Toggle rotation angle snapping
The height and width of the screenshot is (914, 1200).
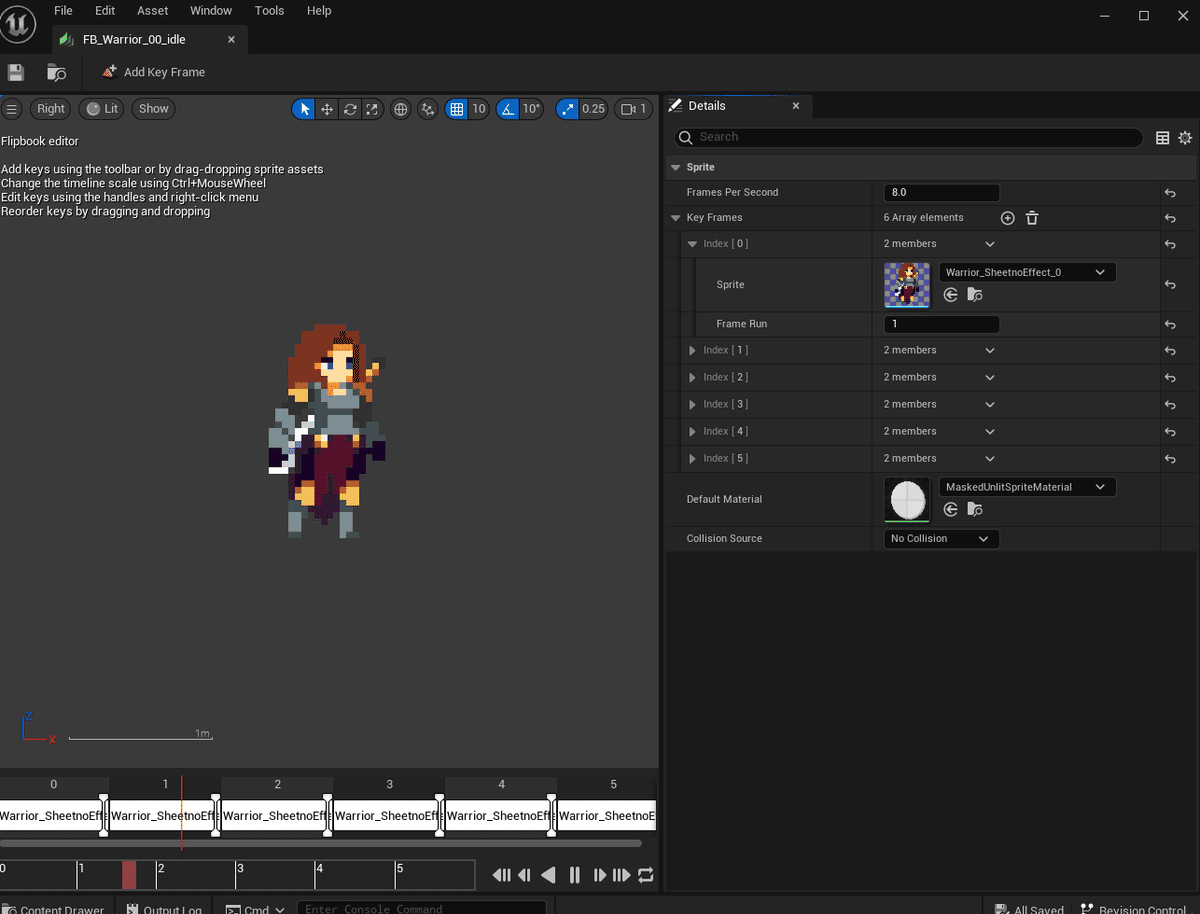pyautogui.click(x=508, y=109)
